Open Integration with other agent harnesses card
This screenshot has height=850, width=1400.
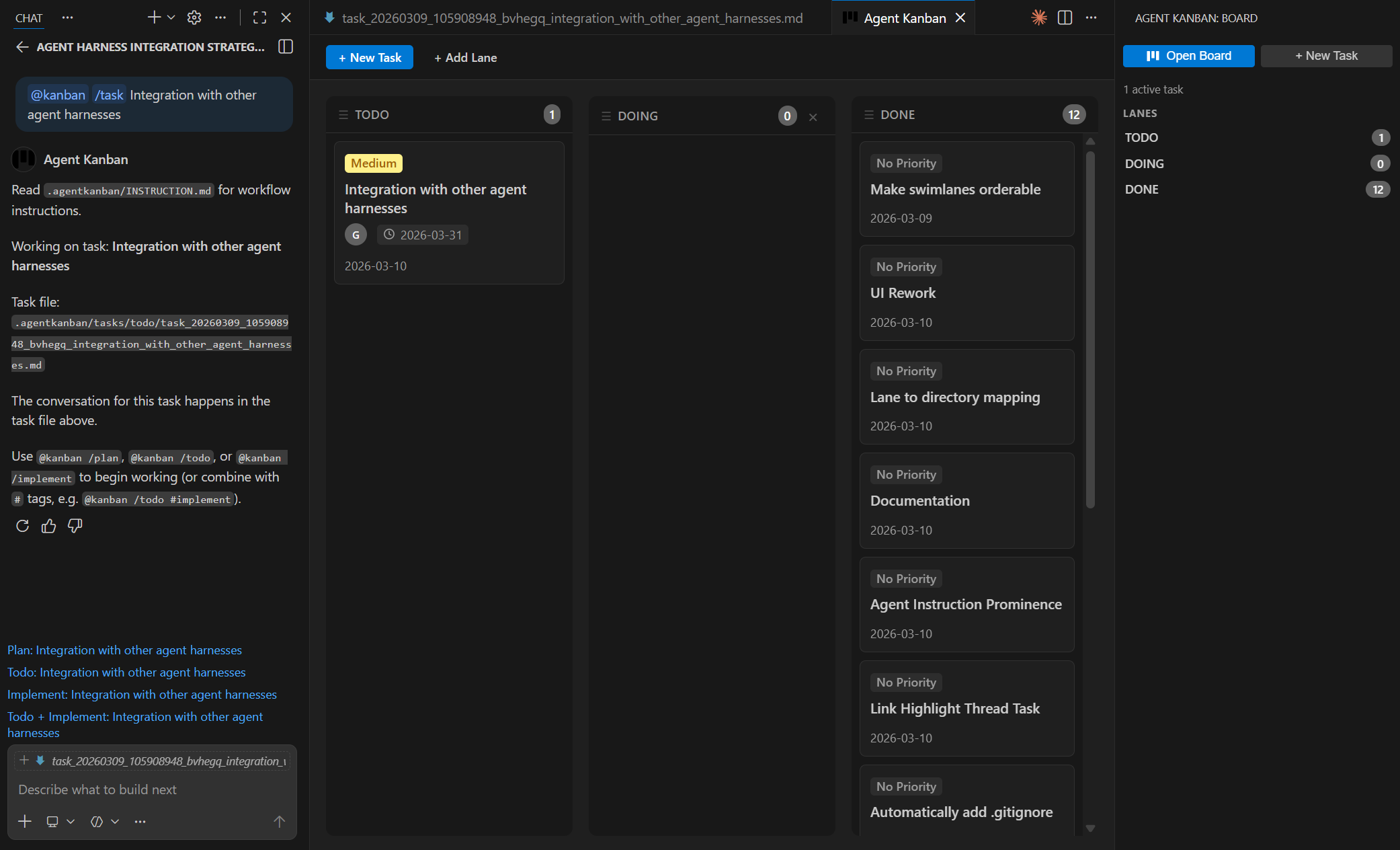(448, 212)
